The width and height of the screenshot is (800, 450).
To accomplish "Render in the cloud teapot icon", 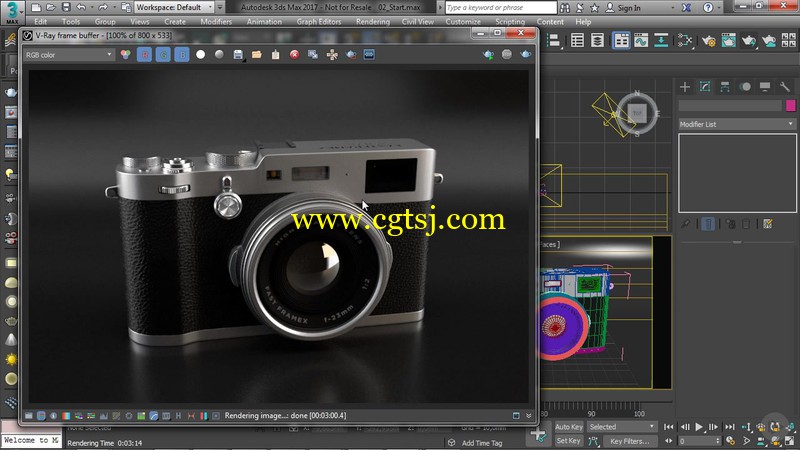I will point(768,40).
